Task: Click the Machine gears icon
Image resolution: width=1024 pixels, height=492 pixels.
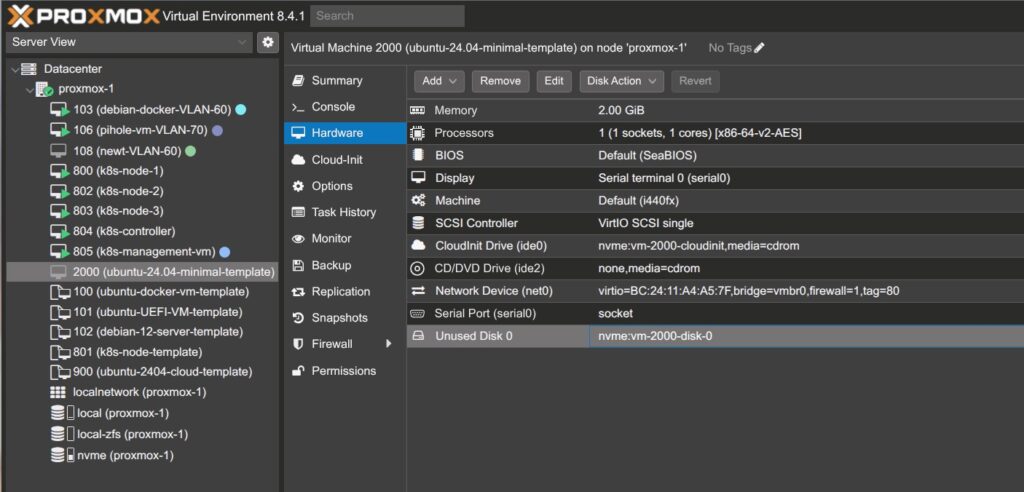Action: 418,200
